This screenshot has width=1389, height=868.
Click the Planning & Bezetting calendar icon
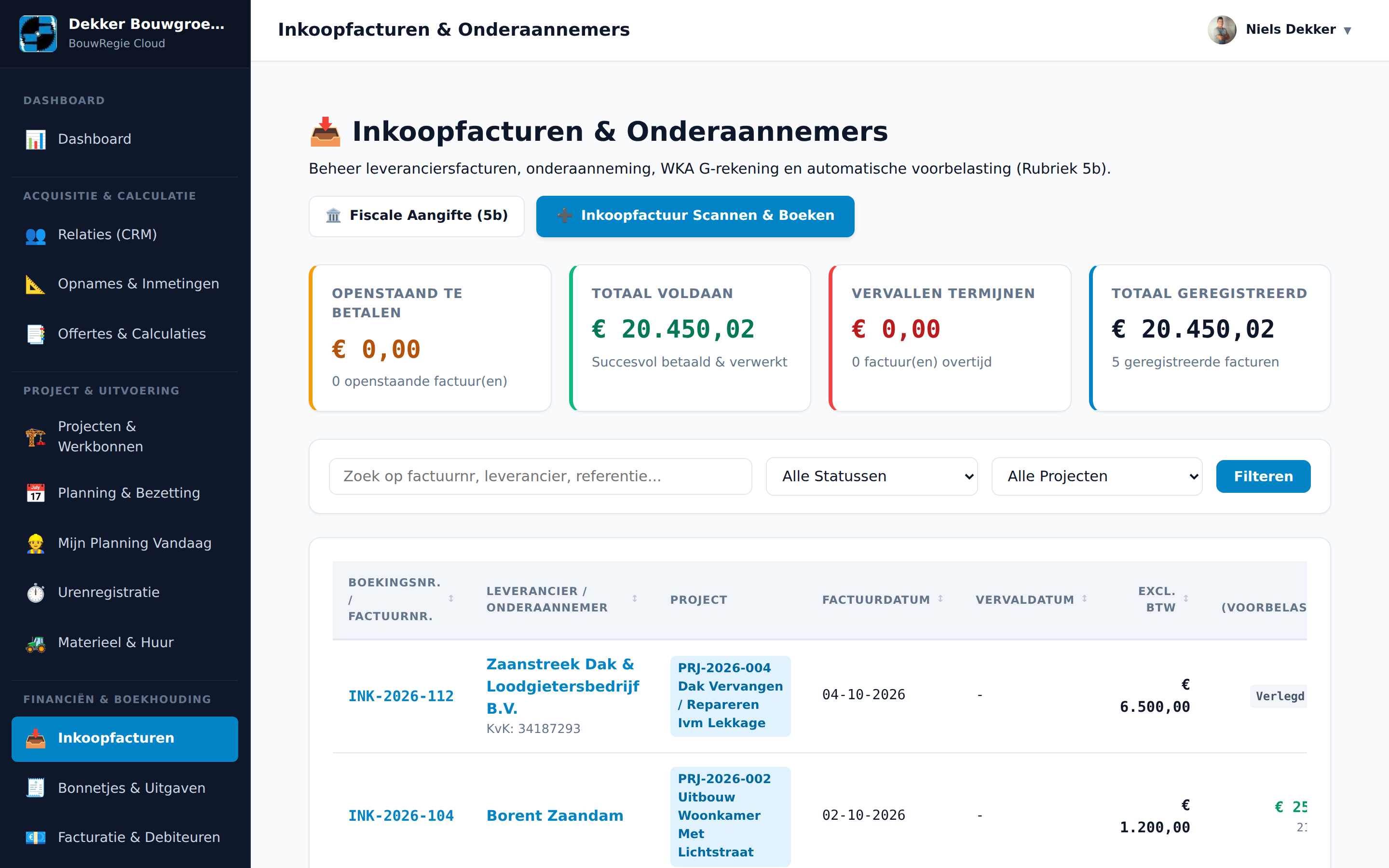pos(36,493)
